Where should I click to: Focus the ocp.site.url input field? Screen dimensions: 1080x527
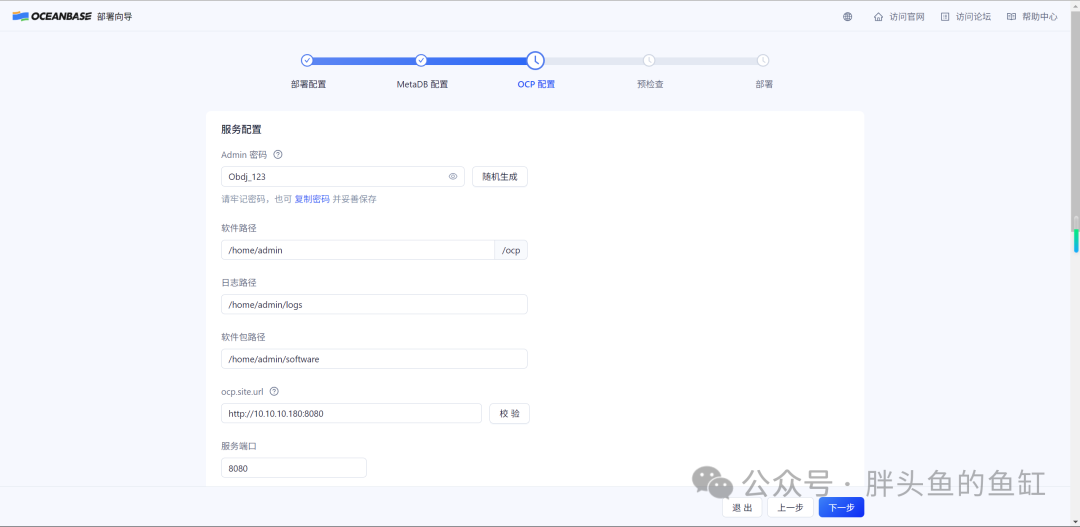[x=351, y=413]
